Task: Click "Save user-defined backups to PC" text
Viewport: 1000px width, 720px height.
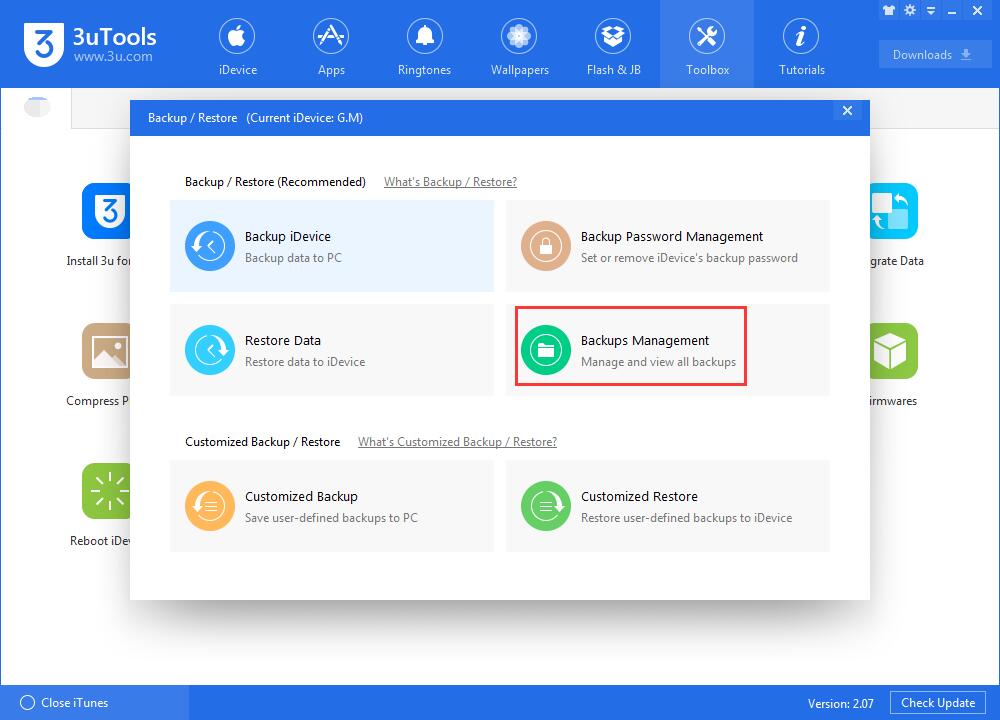Action: point(331,518)
